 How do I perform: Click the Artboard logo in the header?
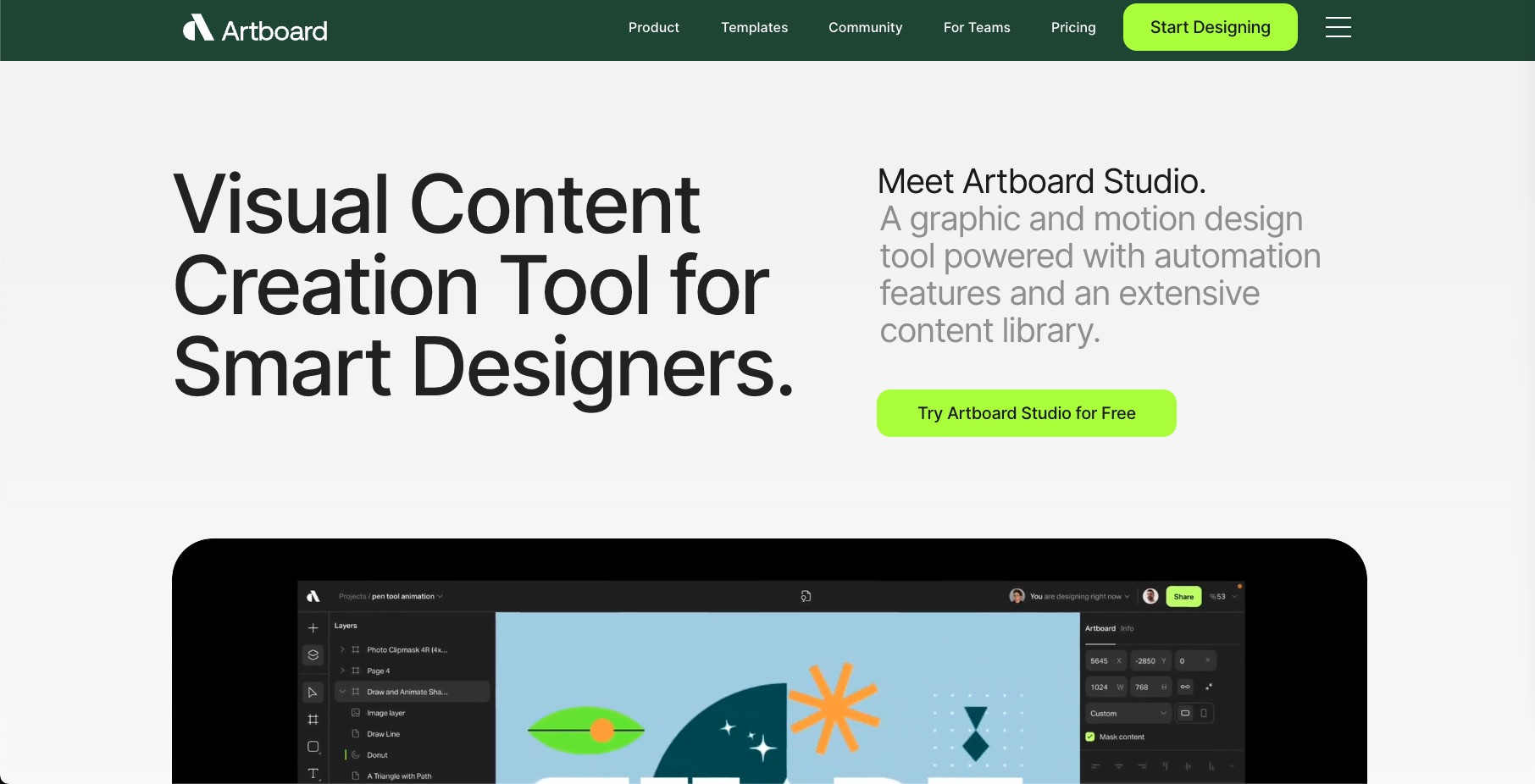point(255,30)
